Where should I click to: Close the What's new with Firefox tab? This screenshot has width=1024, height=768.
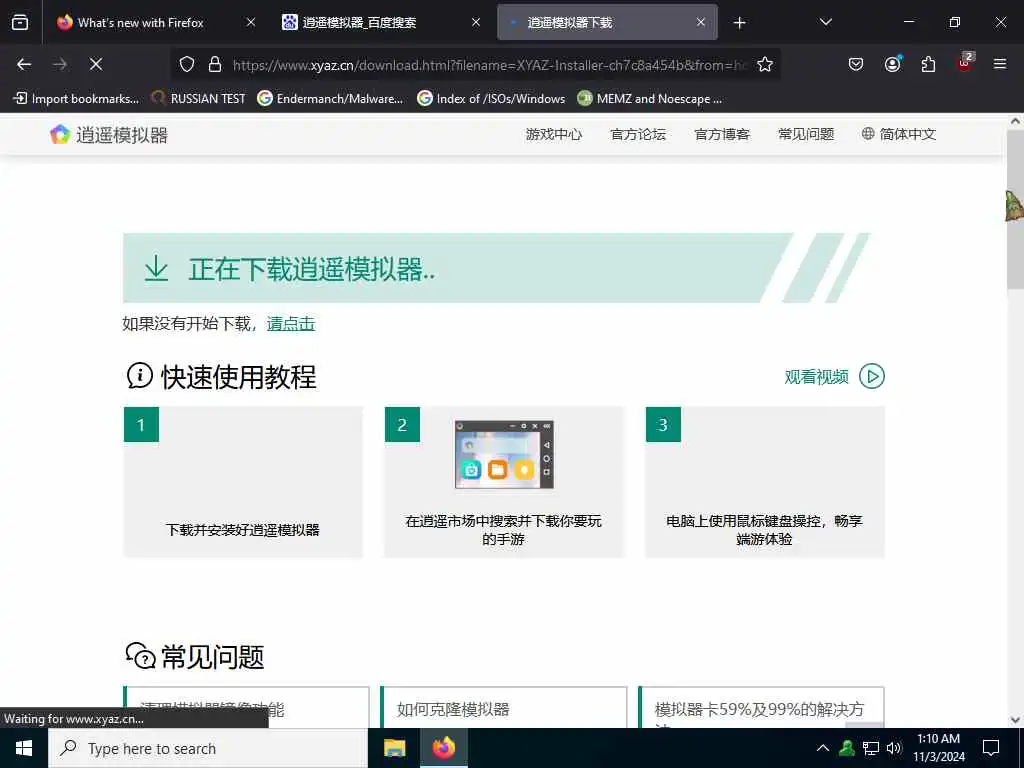[251, 22]
